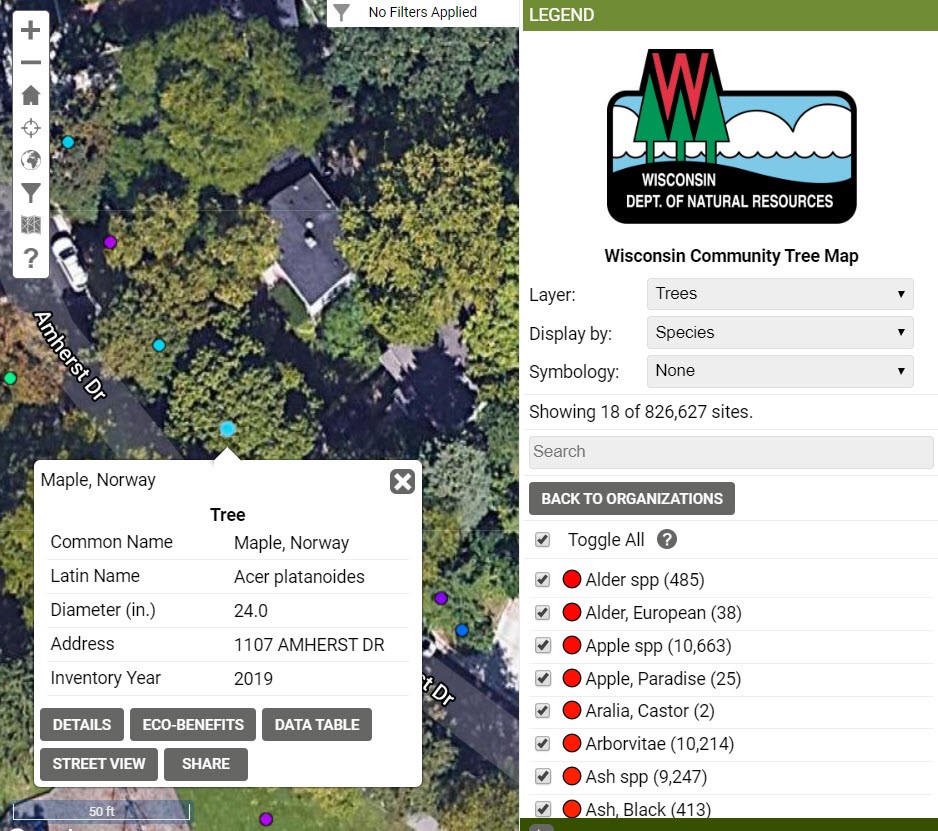Open the DATA TABLE view
This screenshot has height=831, width=938.
coord(316,725)
